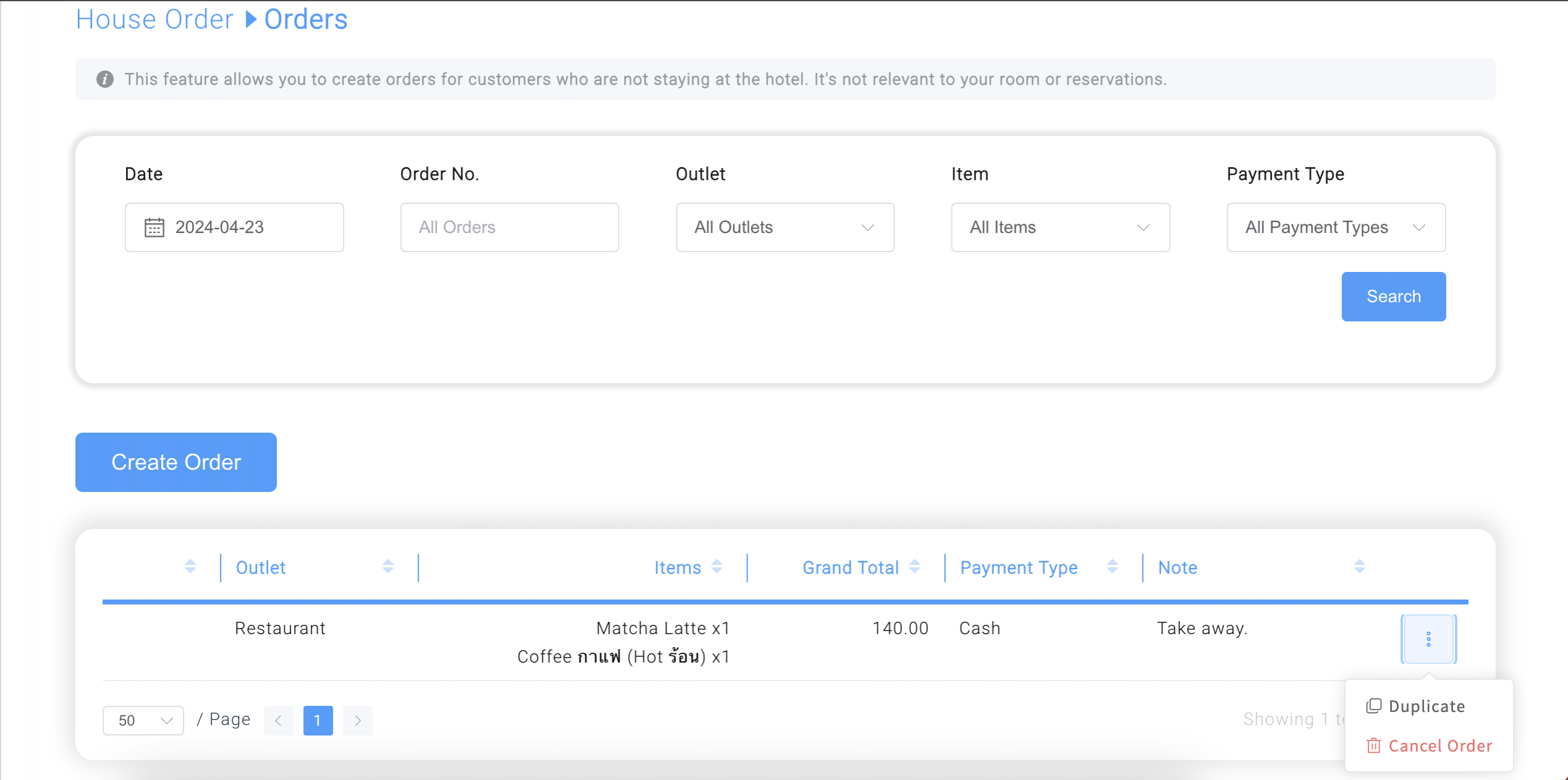Sort by the Note column arrows

[x=1359, y=567]
